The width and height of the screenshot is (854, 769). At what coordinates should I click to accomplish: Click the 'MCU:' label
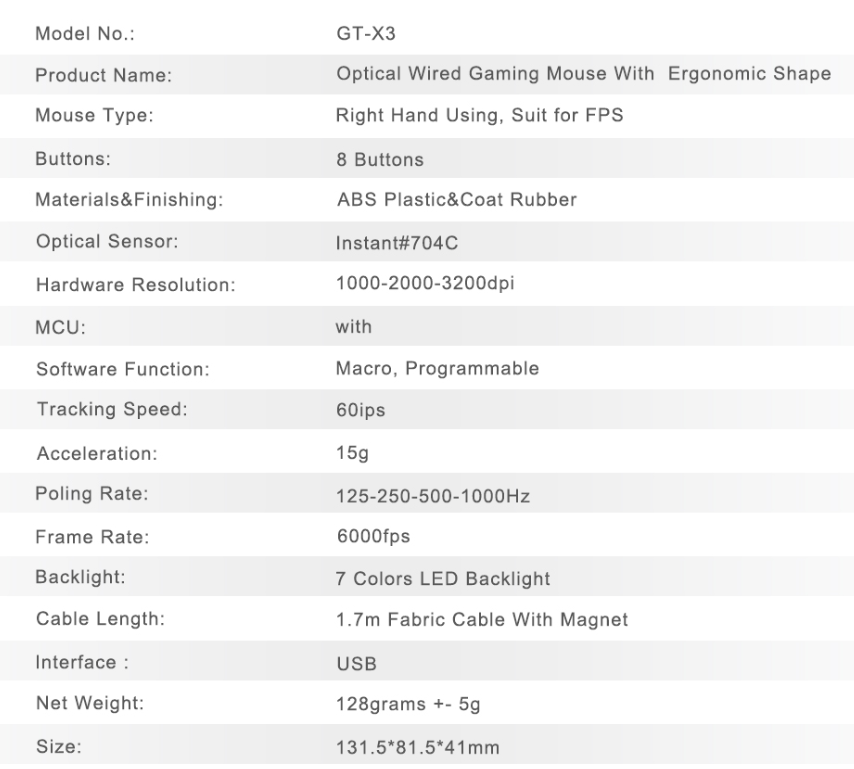[x=56, y=327]
